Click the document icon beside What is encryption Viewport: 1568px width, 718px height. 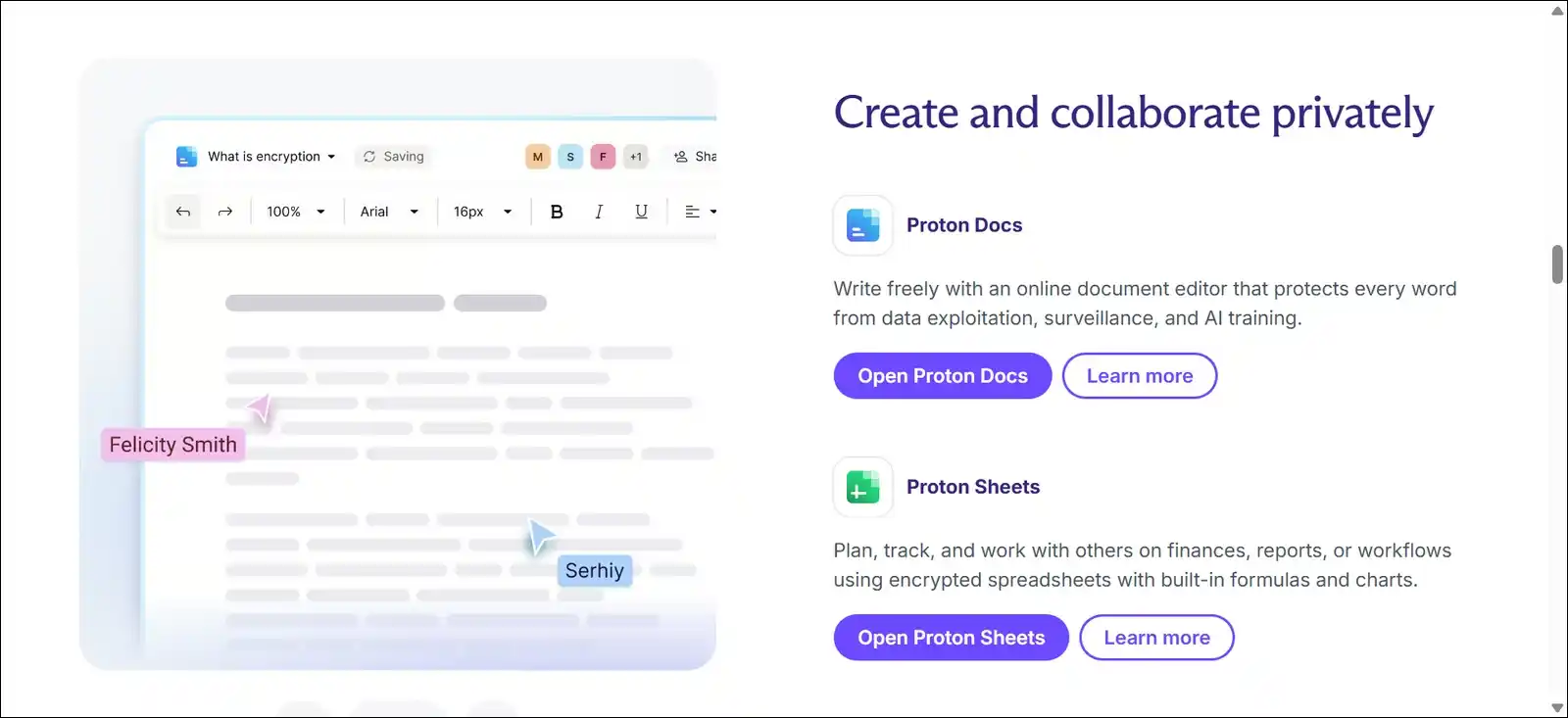click(186, 157)
